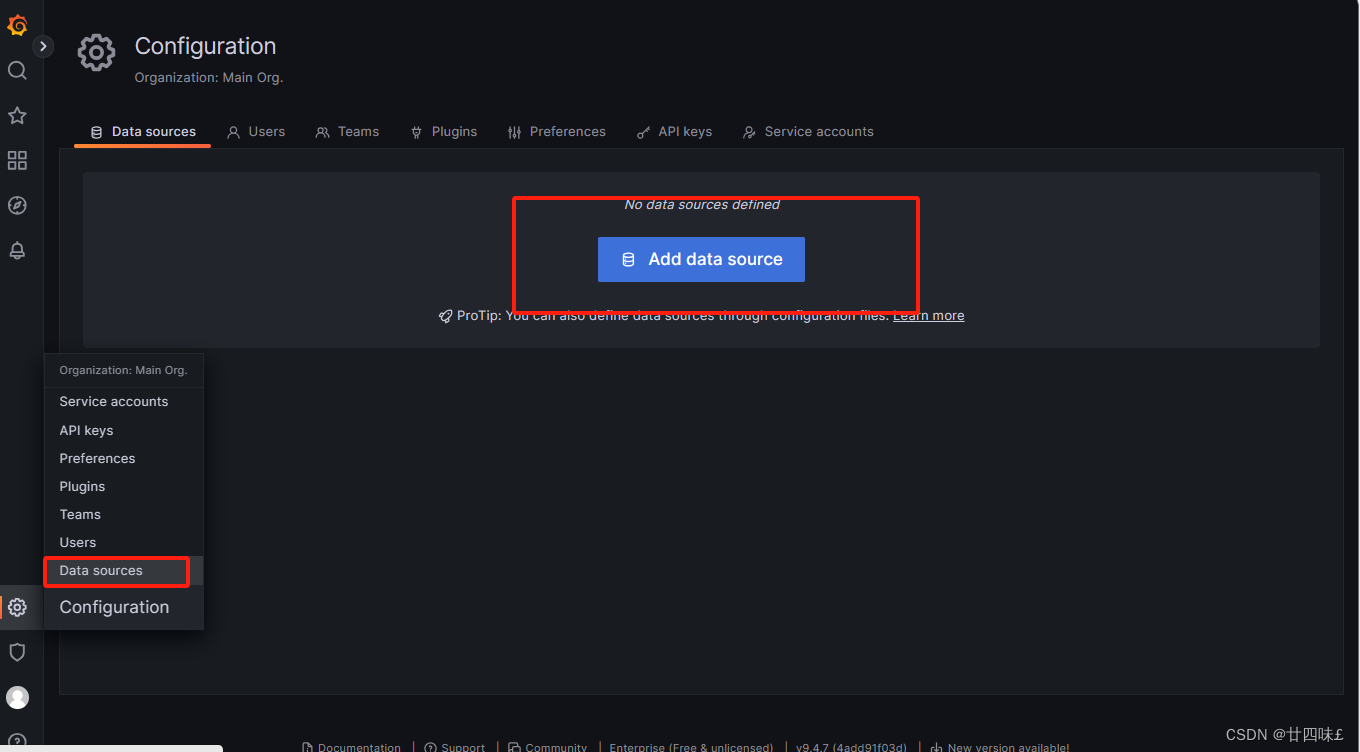
Task: Open the Dashboards grid icon
Action: point(16,160)
